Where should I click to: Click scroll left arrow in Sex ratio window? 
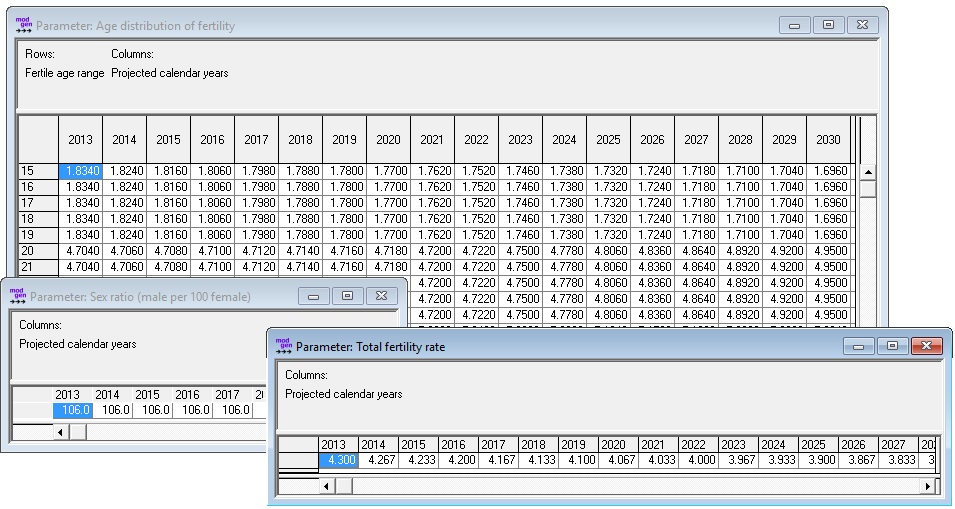point(60,432)
